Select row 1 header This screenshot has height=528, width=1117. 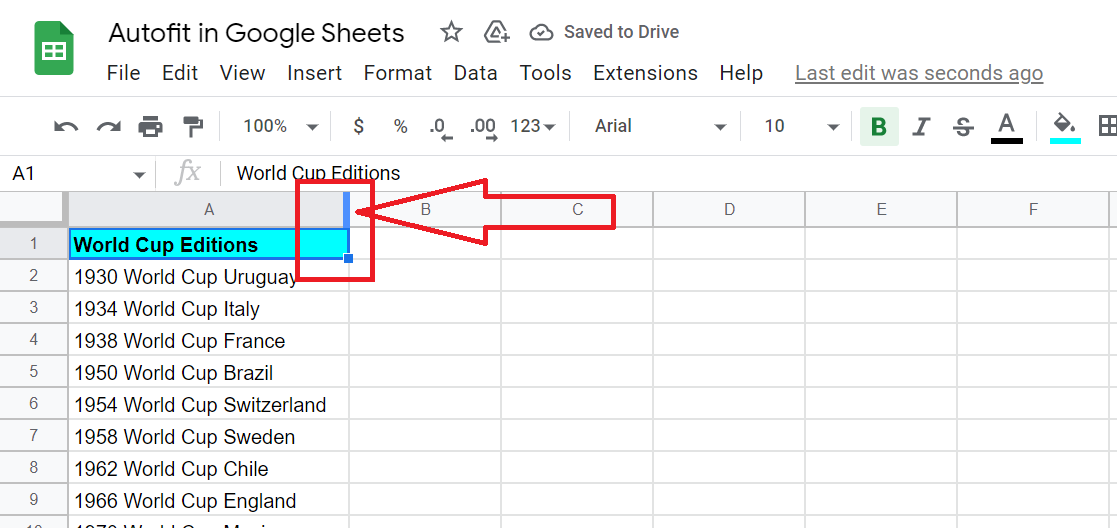click(x=33, y=244)
